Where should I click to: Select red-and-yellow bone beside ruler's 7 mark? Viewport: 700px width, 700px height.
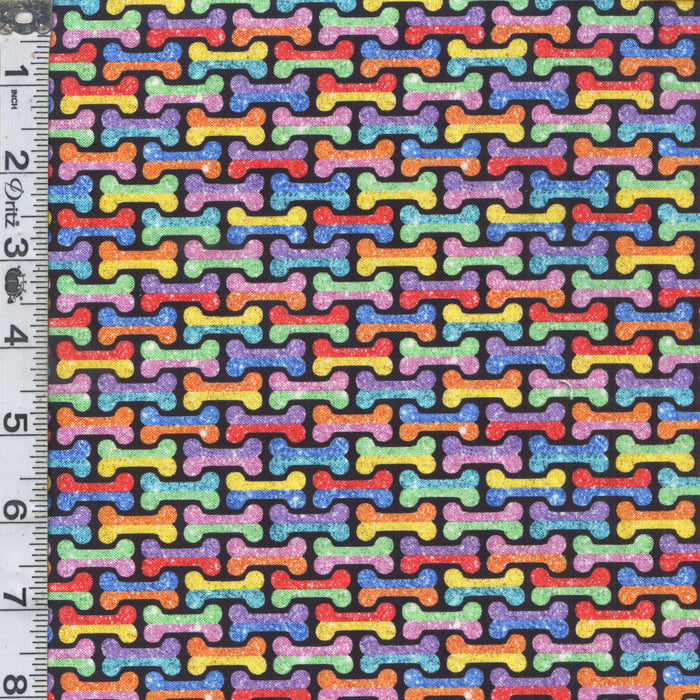click(97, 624)
